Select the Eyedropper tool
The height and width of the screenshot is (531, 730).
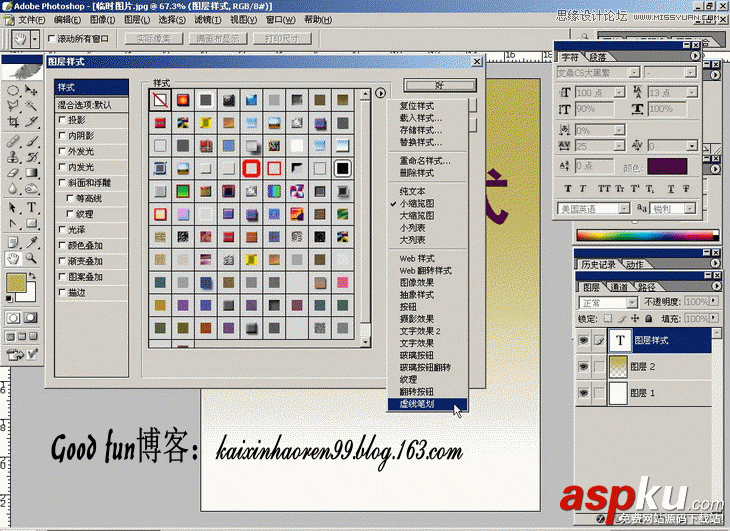click(31, 242)
